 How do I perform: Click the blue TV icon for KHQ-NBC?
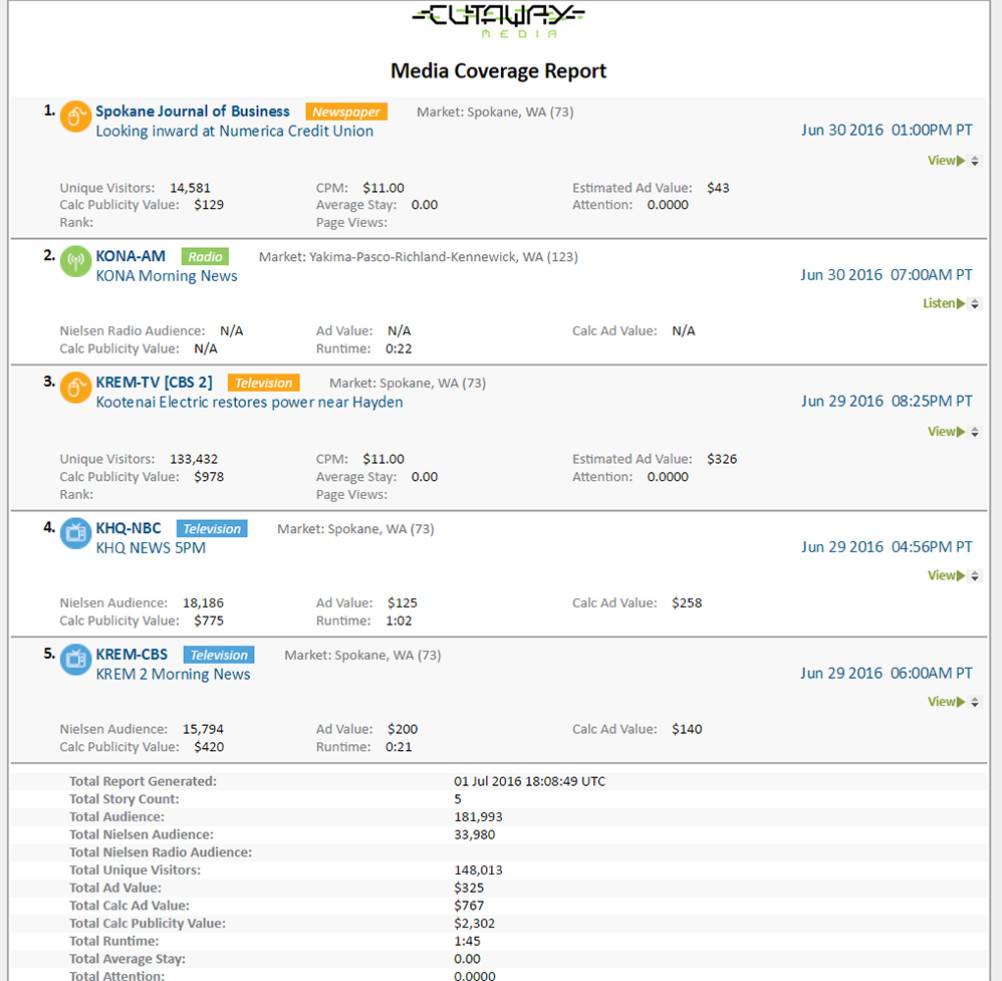point(75,533)
